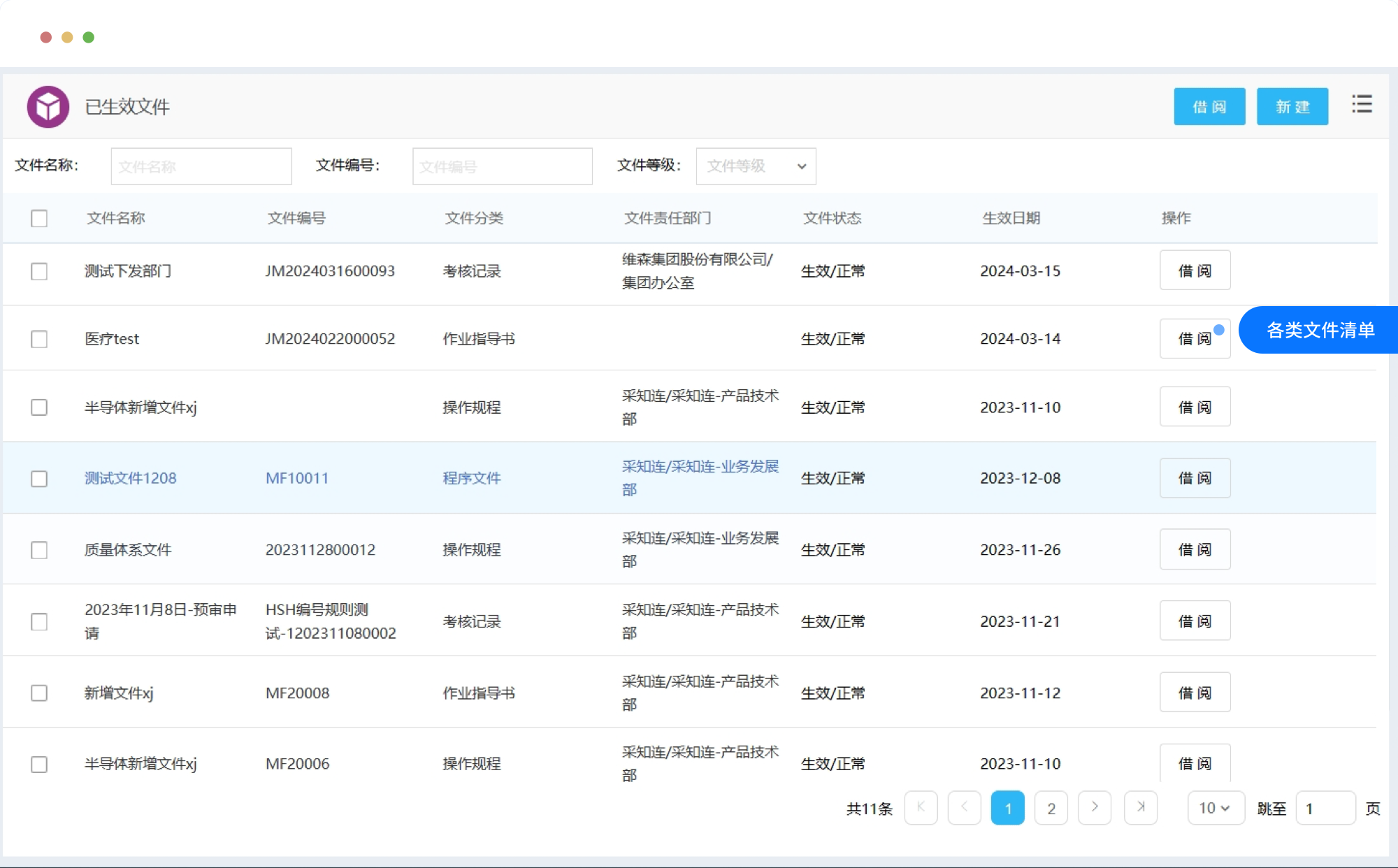Open the page size 10 dropdown

1216,808
